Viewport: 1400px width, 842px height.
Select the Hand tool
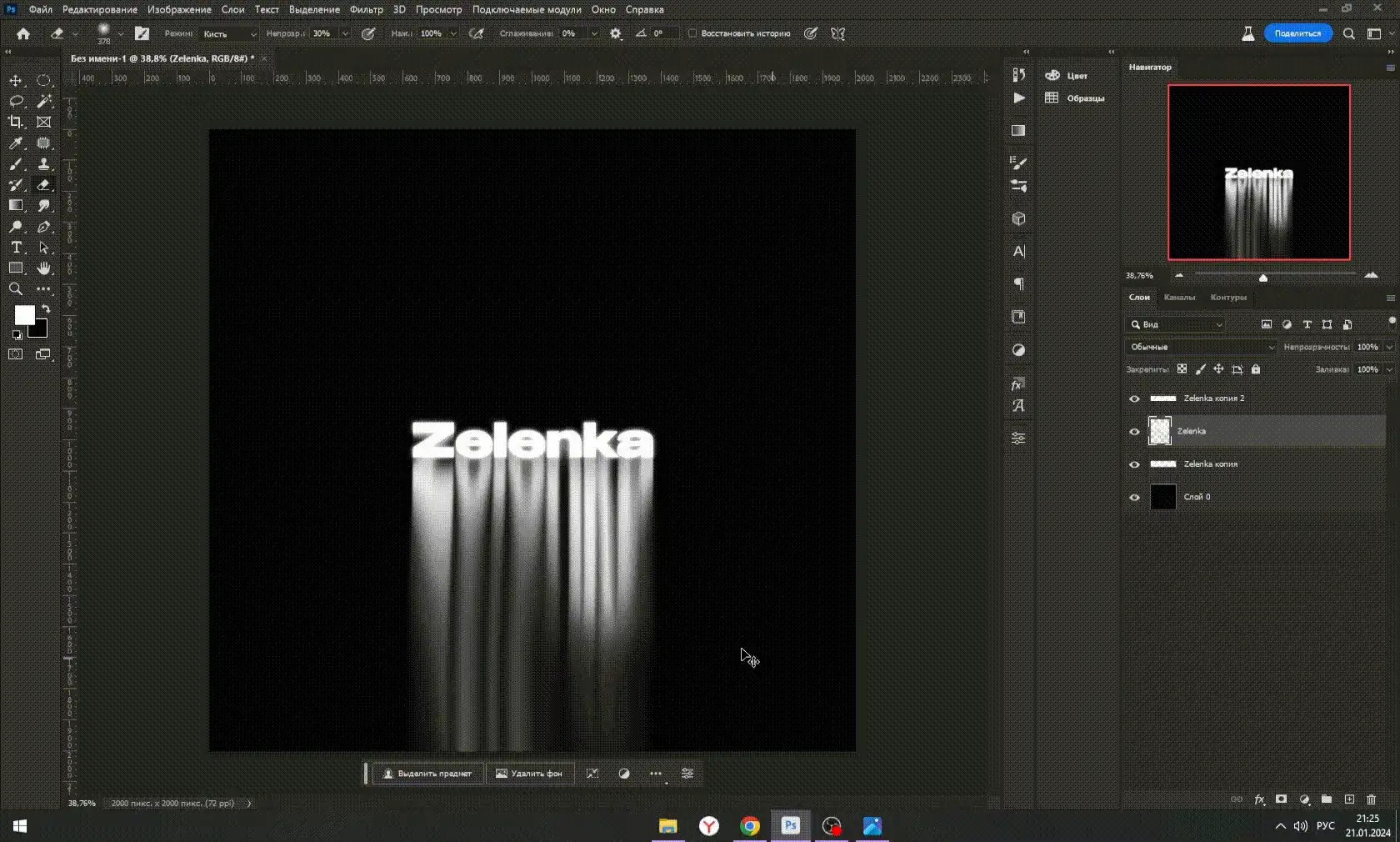tap(44, 268)
